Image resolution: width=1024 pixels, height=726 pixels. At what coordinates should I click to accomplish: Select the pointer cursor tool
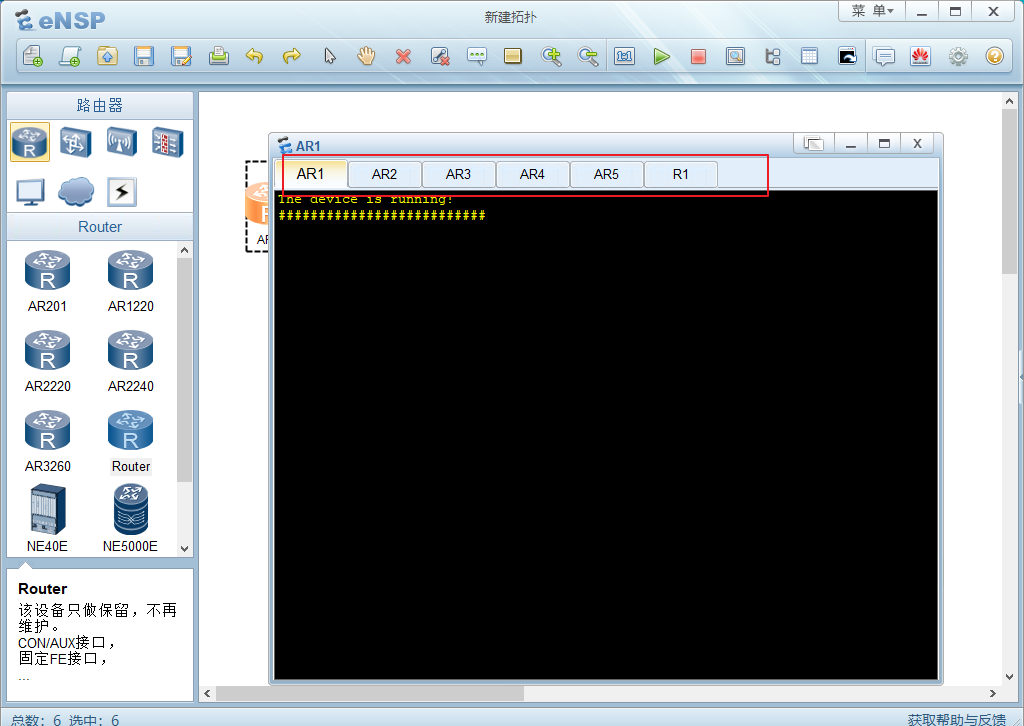tap(330, 56)
